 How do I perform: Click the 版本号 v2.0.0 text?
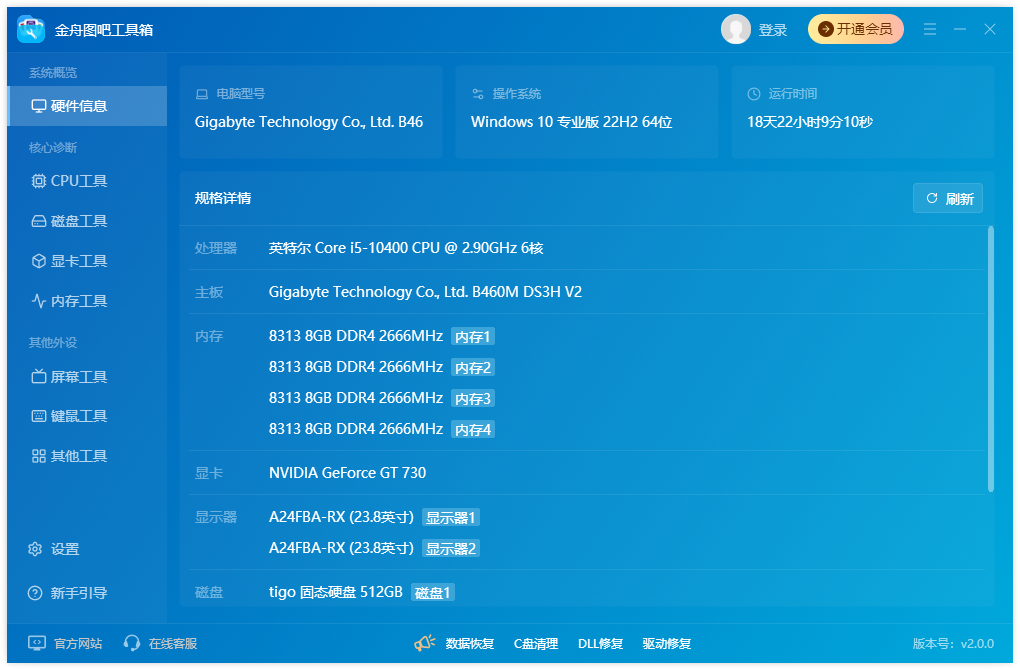pos(953,643)
